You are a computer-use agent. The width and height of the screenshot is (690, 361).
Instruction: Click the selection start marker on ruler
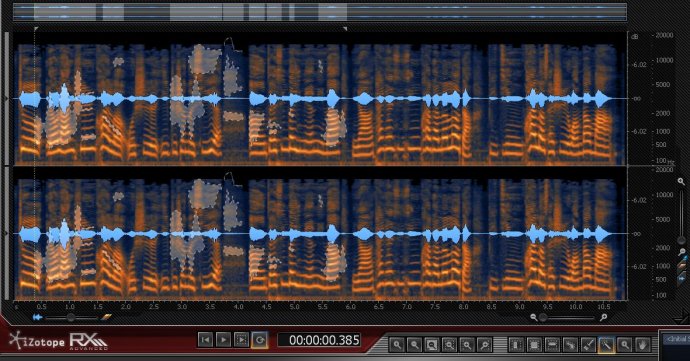[x=36, y=29]
